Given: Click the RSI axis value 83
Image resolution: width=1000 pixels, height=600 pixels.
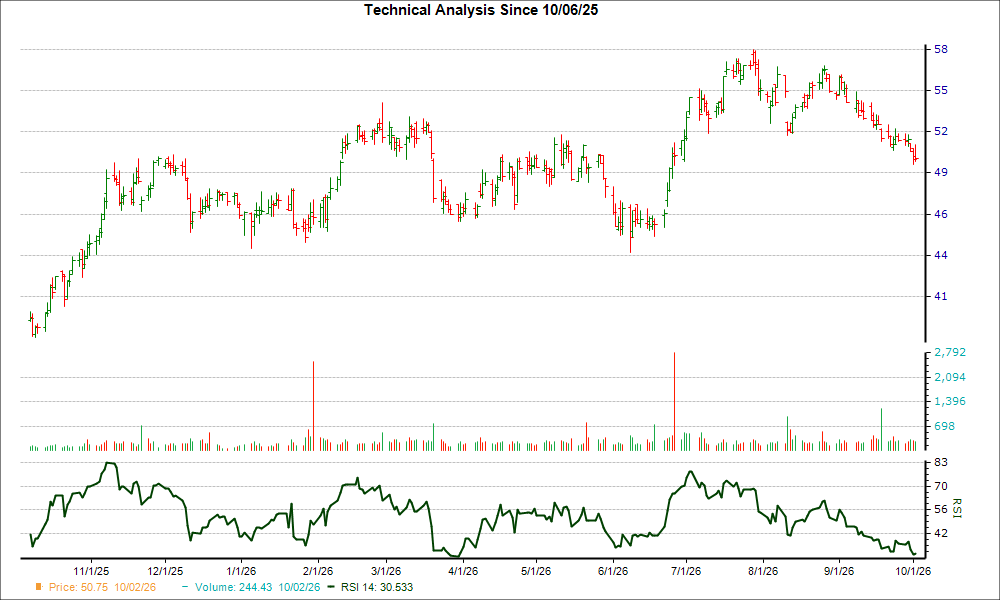Looking at the screenshot, I should (941, 462).
